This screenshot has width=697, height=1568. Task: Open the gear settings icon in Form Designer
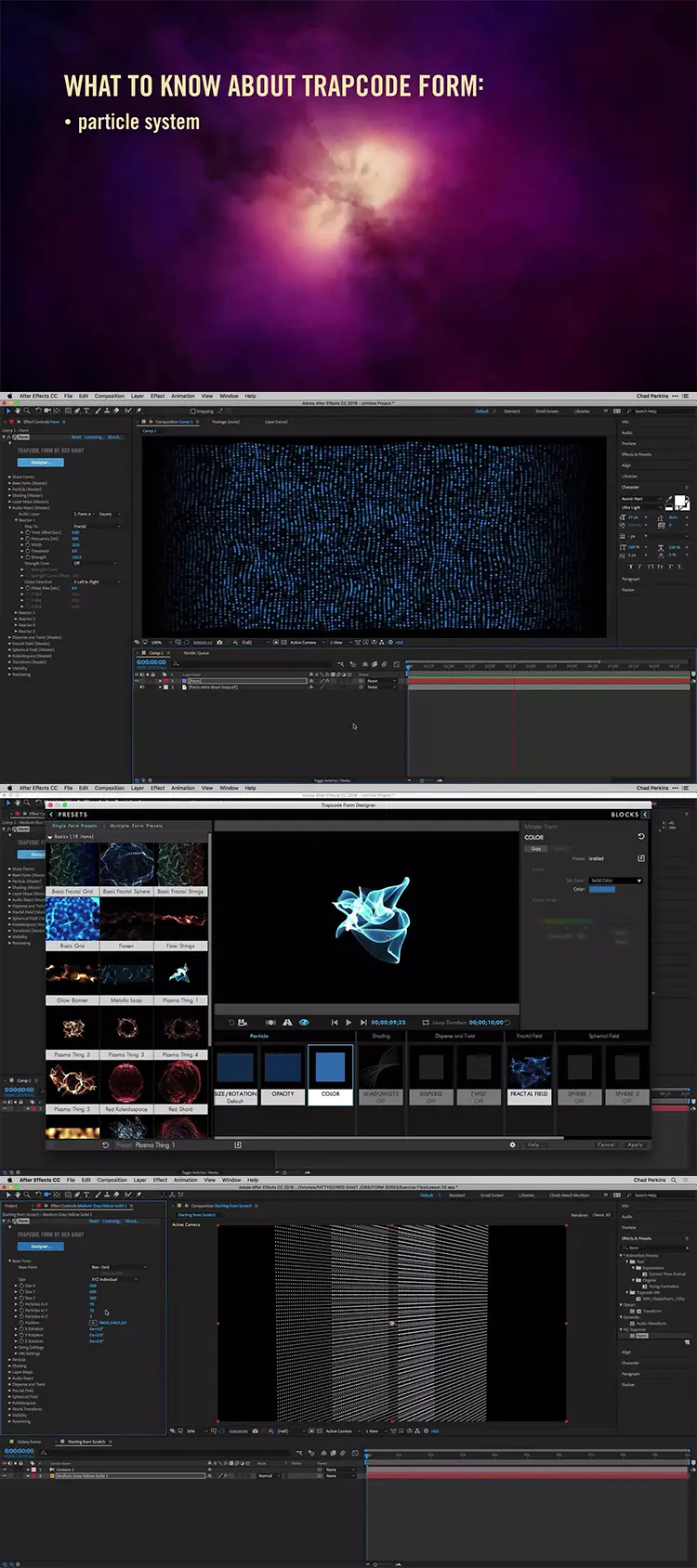512,1144
